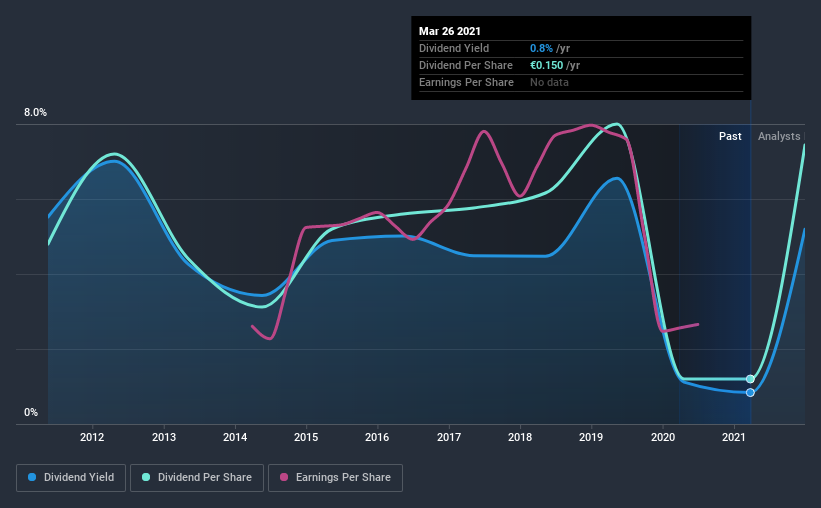Click the 2016 x-axis label

click(378, 437)
